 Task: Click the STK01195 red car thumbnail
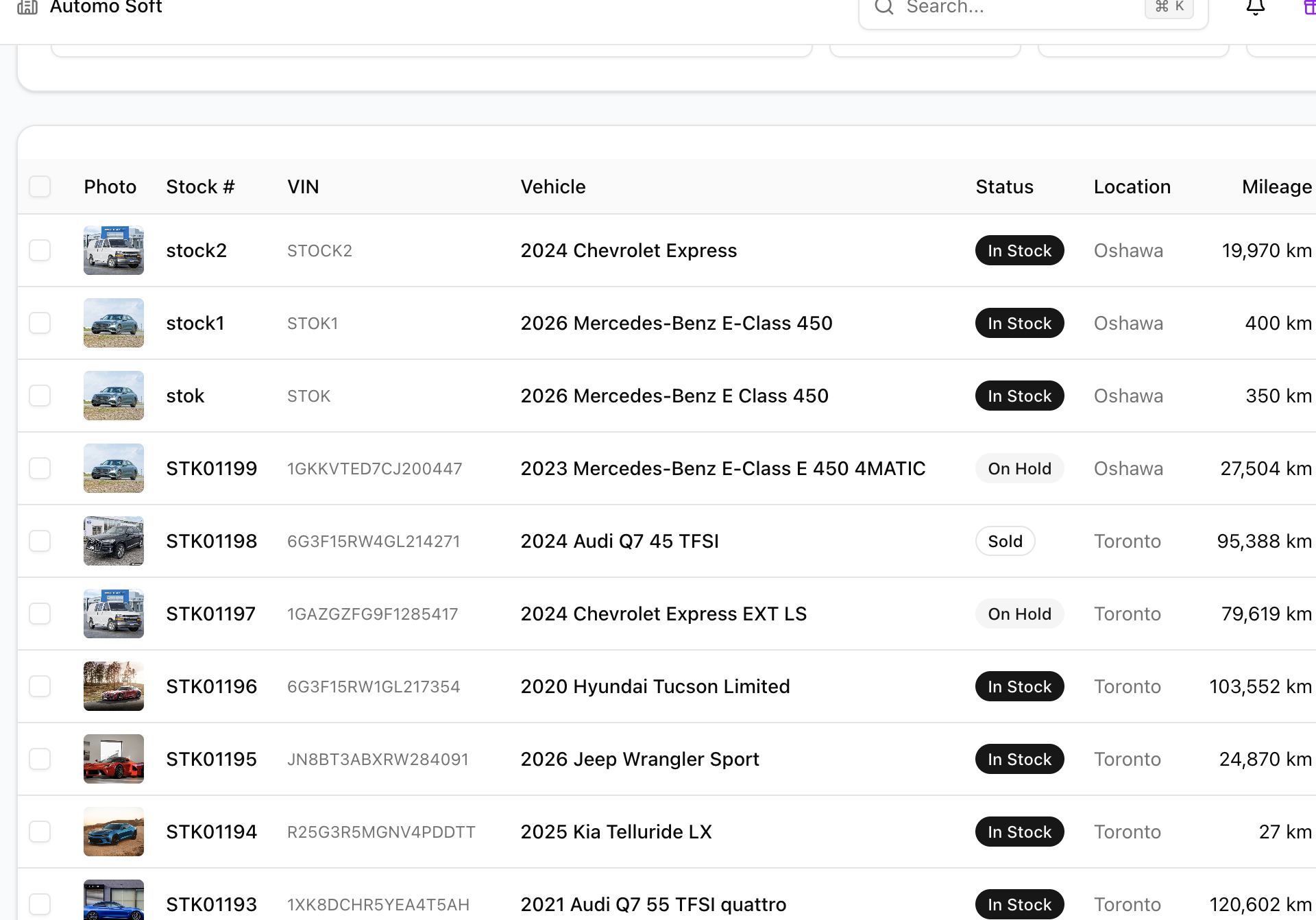coord(114,759)
